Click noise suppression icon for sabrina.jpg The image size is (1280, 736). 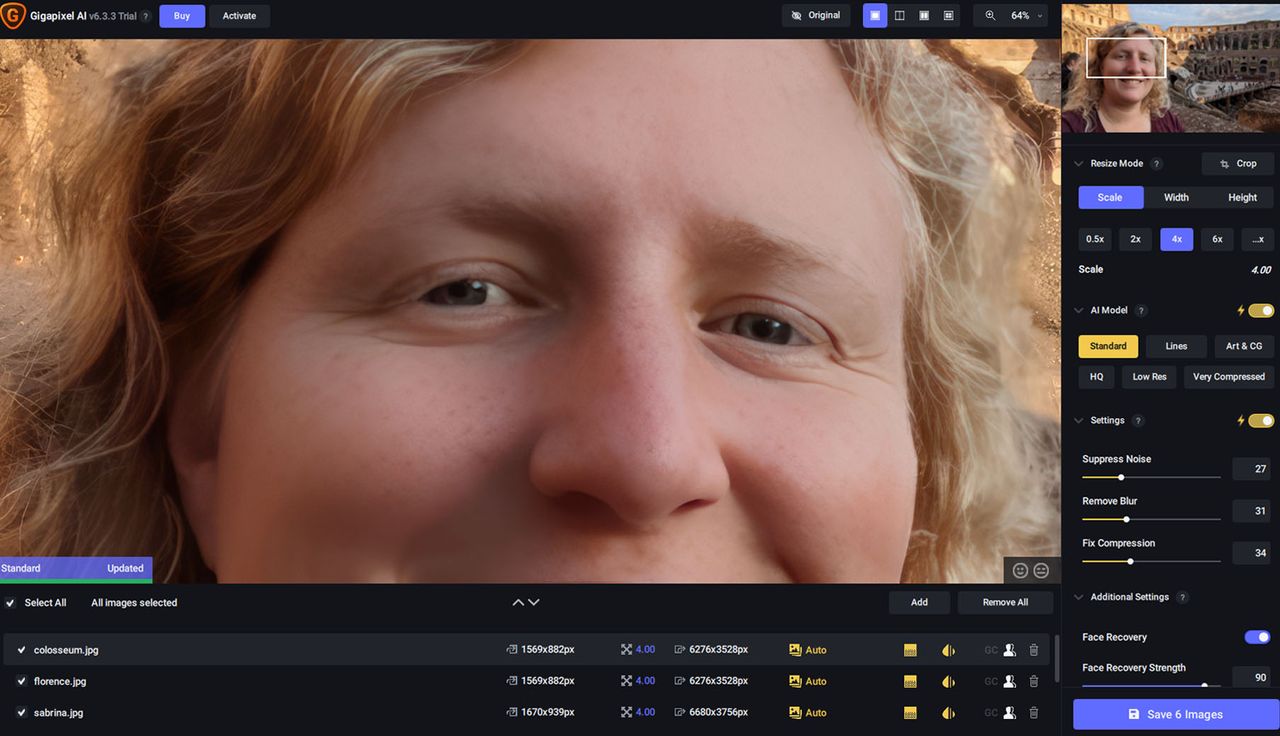click(x=910, y=712)
